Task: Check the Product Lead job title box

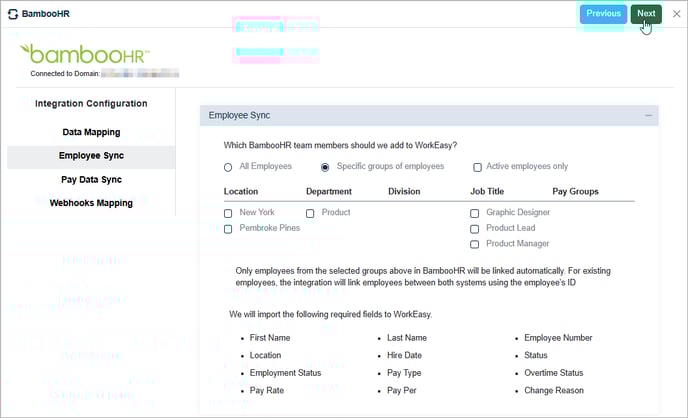Action: 474,229
